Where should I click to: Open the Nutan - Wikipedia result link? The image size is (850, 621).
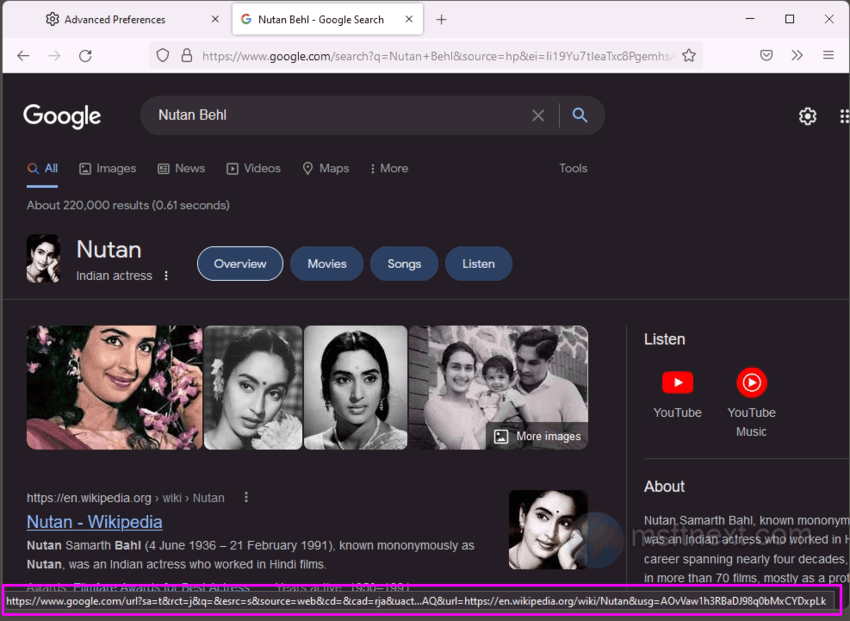click(94, 522)
